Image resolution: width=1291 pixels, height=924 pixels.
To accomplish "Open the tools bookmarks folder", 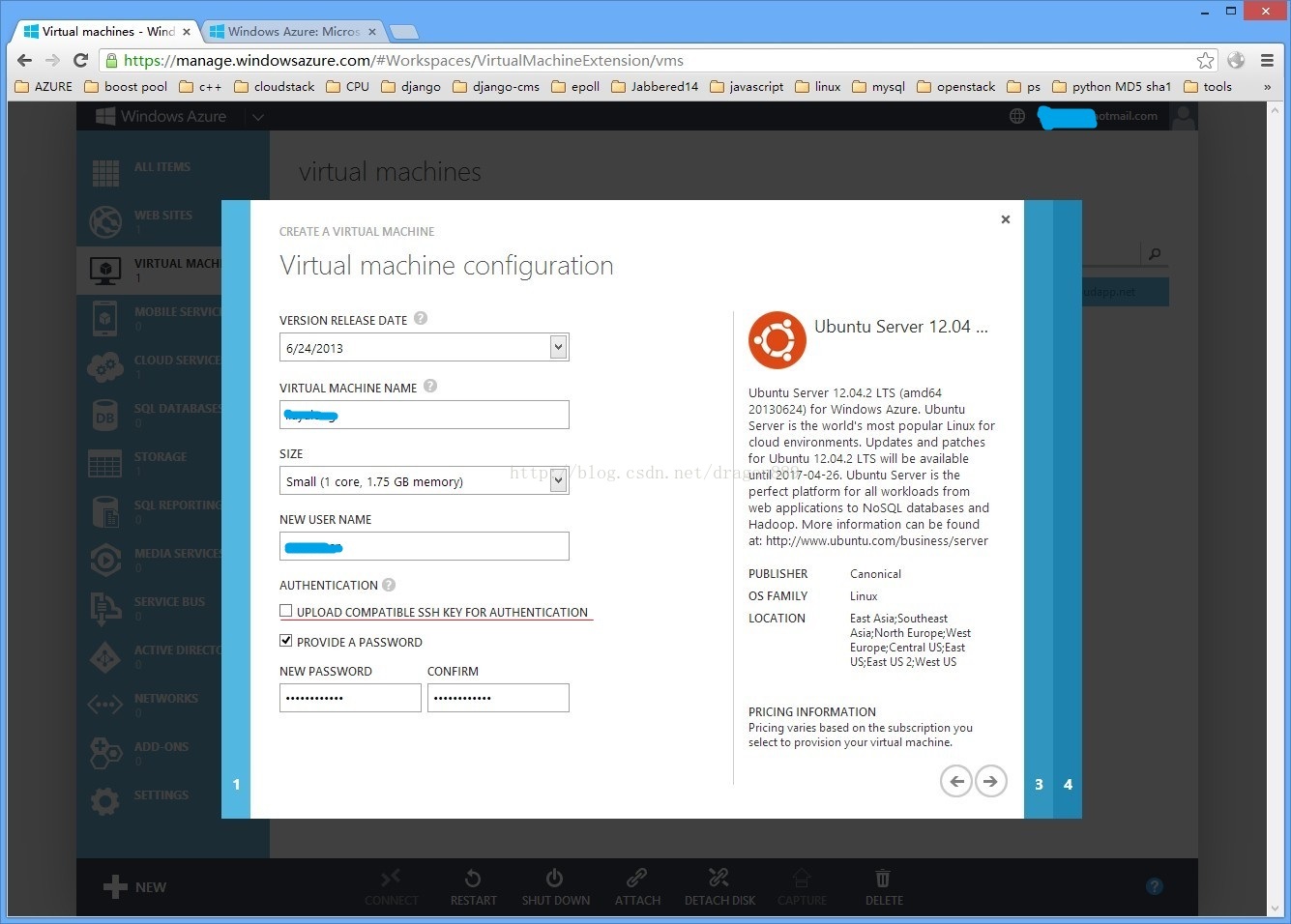I will tap(1208, 87).
